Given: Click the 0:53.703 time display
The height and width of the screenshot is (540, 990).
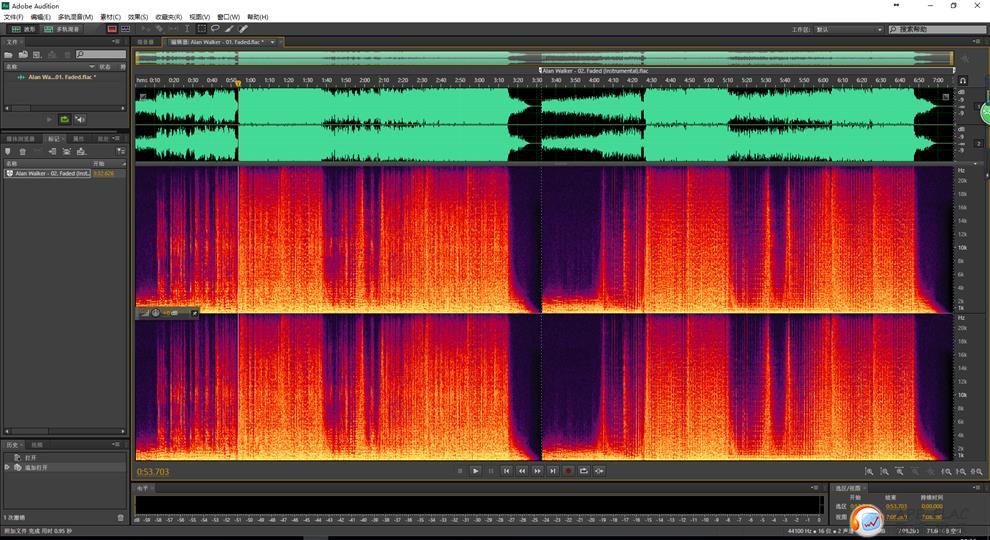Looking at the screenshot, I should (153, 472).
